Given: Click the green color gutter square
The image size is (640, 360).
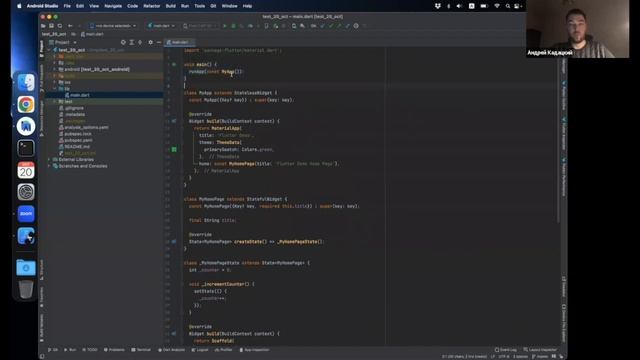Looking at the screenshot, I should click(x=174, y=149).
